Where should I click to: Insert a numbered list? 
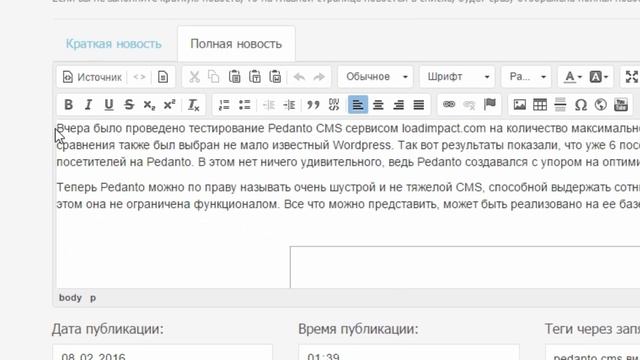coord(224,105)
